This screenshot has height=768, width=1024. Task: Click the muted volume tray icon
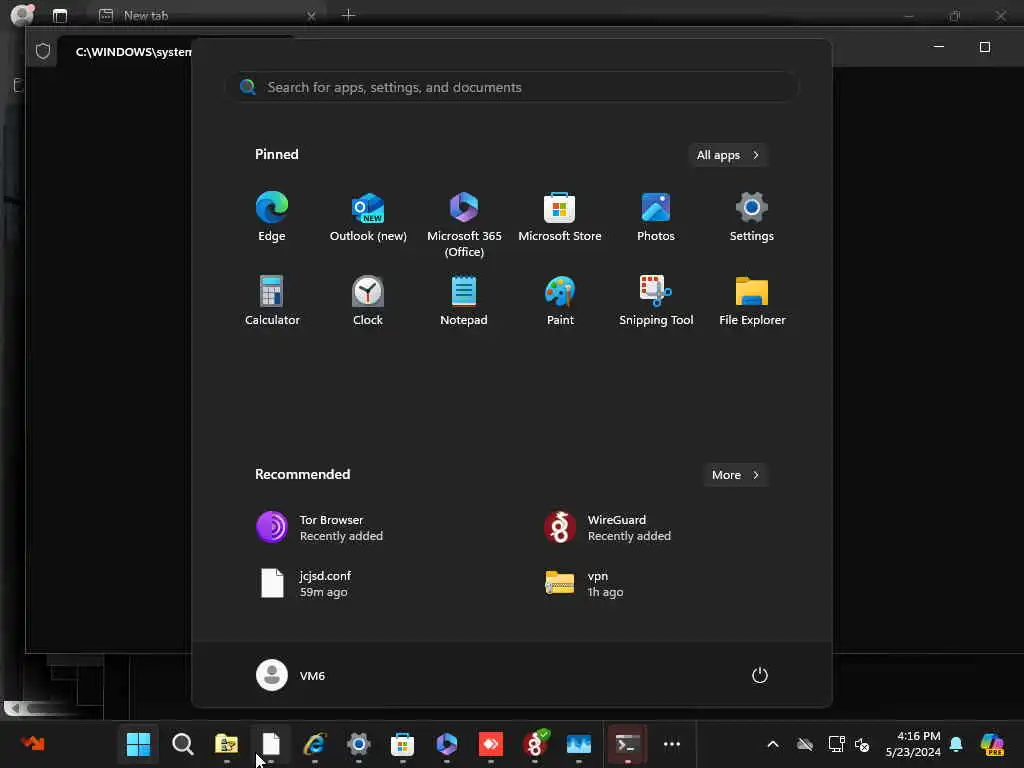click(862, 744)
